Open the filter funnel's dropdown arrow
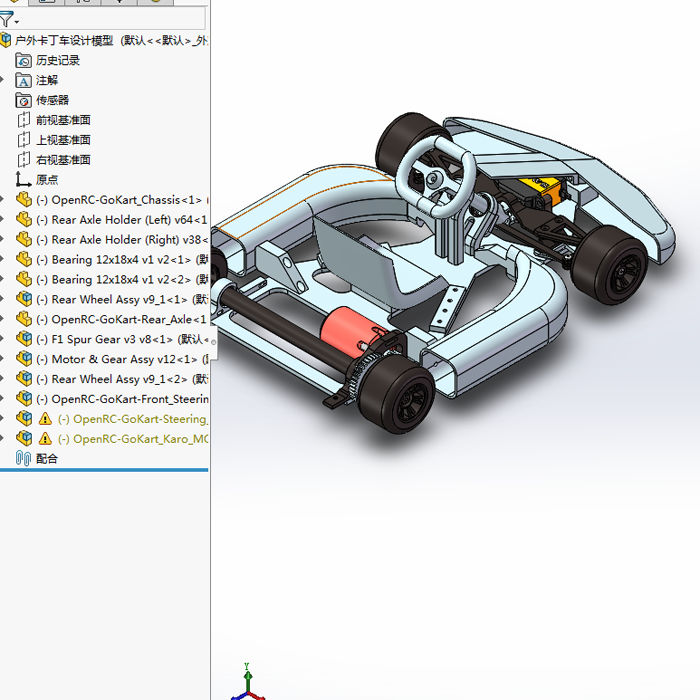Image resolution: width=700 pixels, height=700 pixels. tap(17, 22)
